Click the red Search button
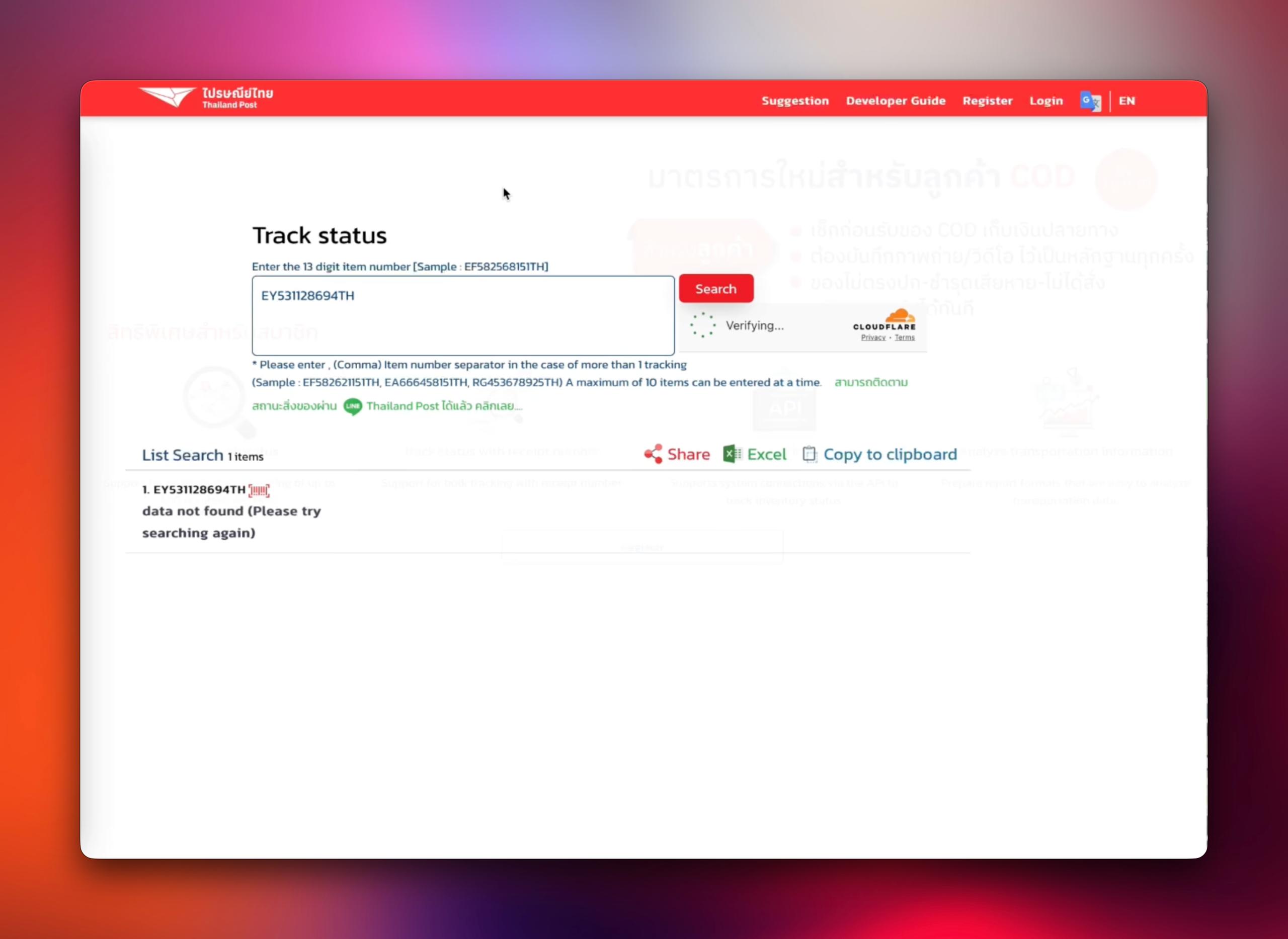 [x=716, y=289]
